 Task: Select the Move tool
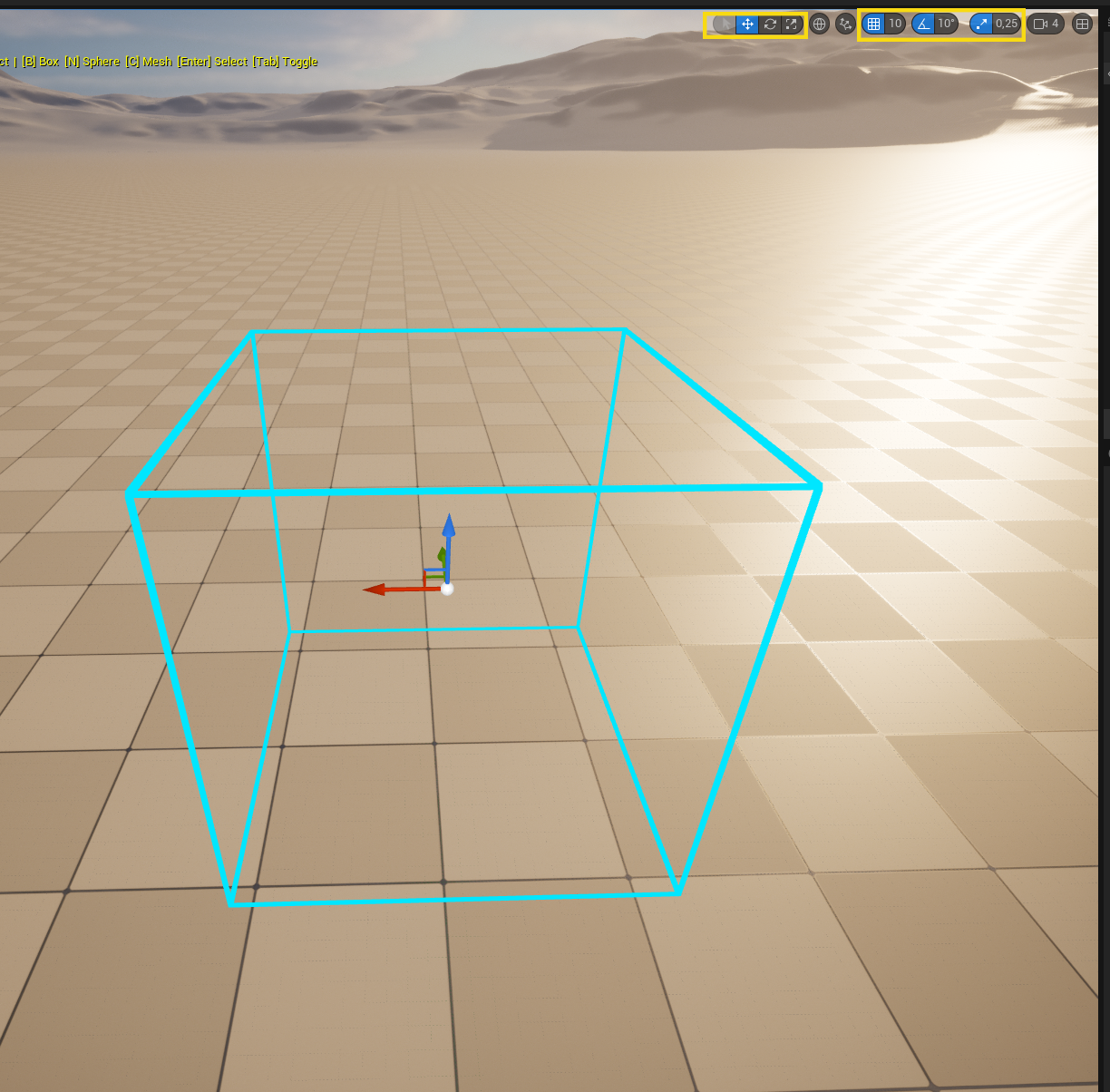pos(747,24)
